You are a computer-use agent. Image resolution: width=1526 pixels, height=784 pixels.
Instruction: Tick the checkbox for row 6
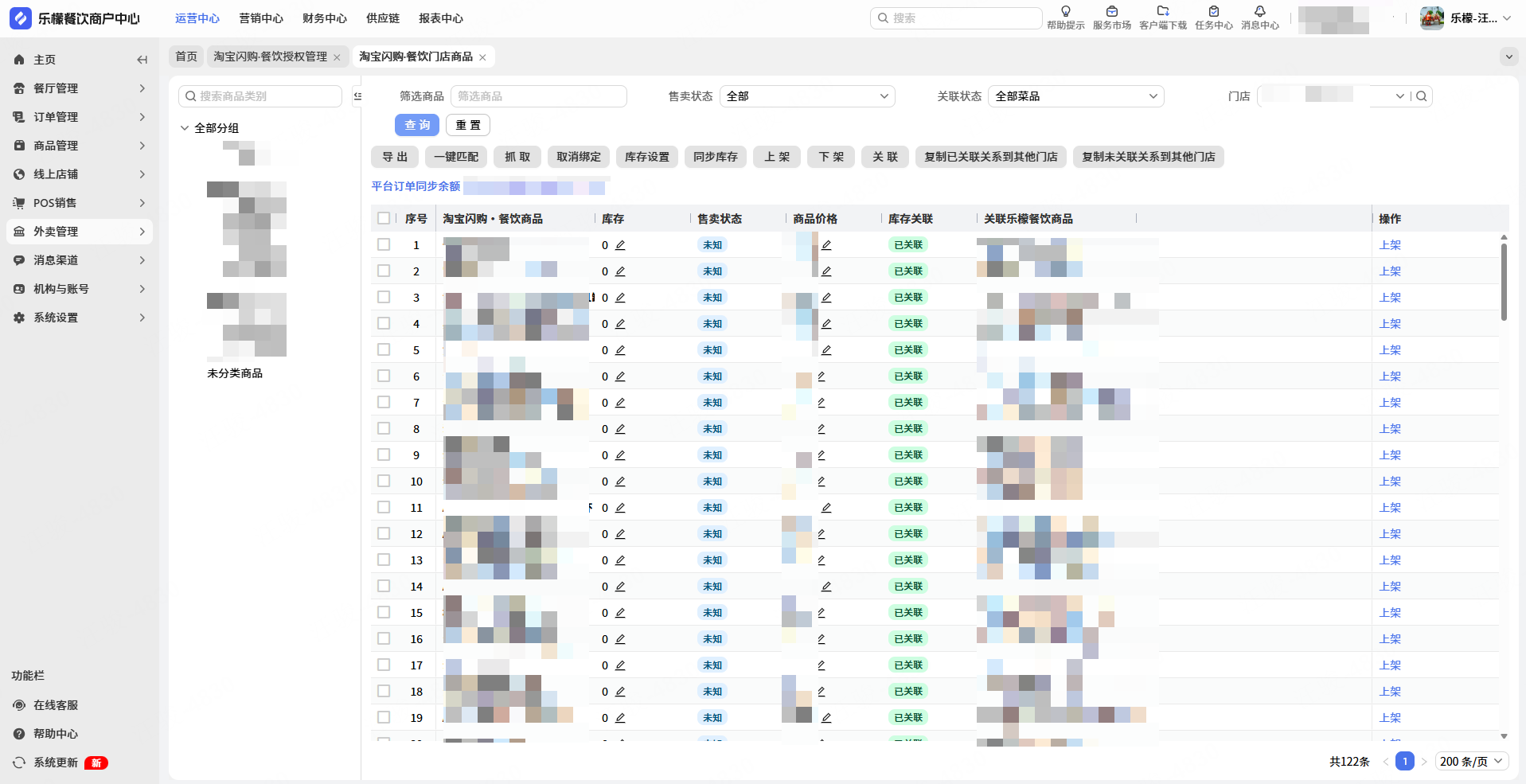[x=384, y=376]
